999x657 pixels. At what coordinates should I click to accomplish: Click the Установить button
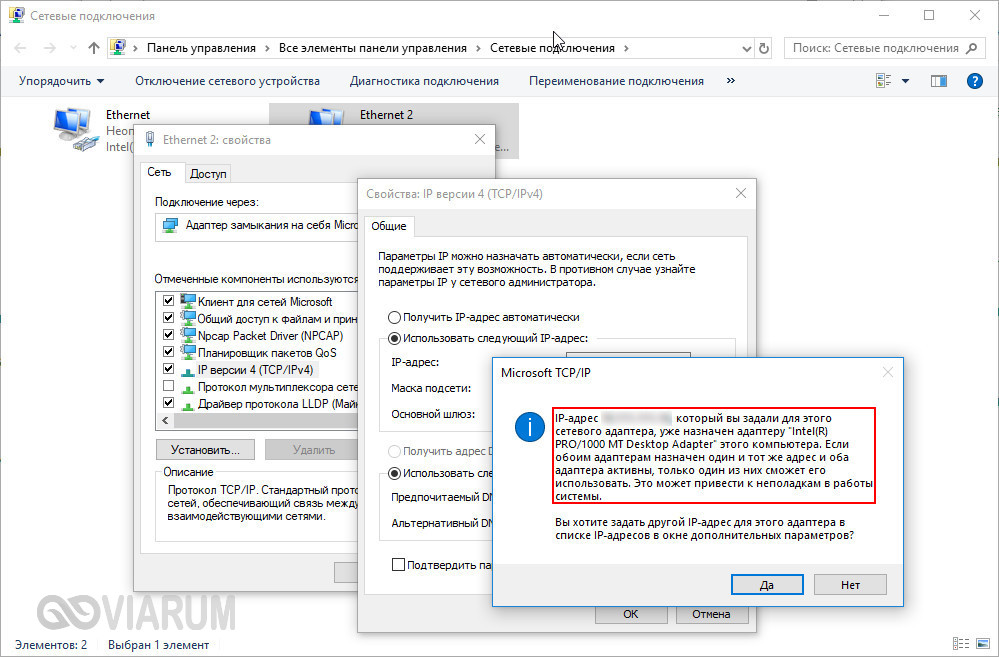click(x=205, y=450)
